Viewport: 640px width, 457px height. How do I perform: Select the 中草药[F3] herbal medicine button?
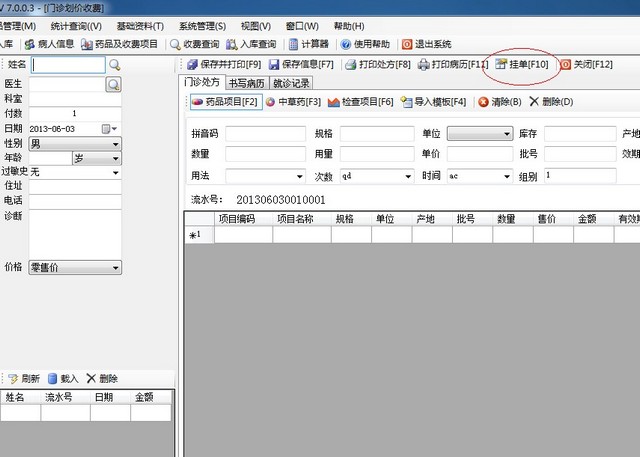point(292,102)
